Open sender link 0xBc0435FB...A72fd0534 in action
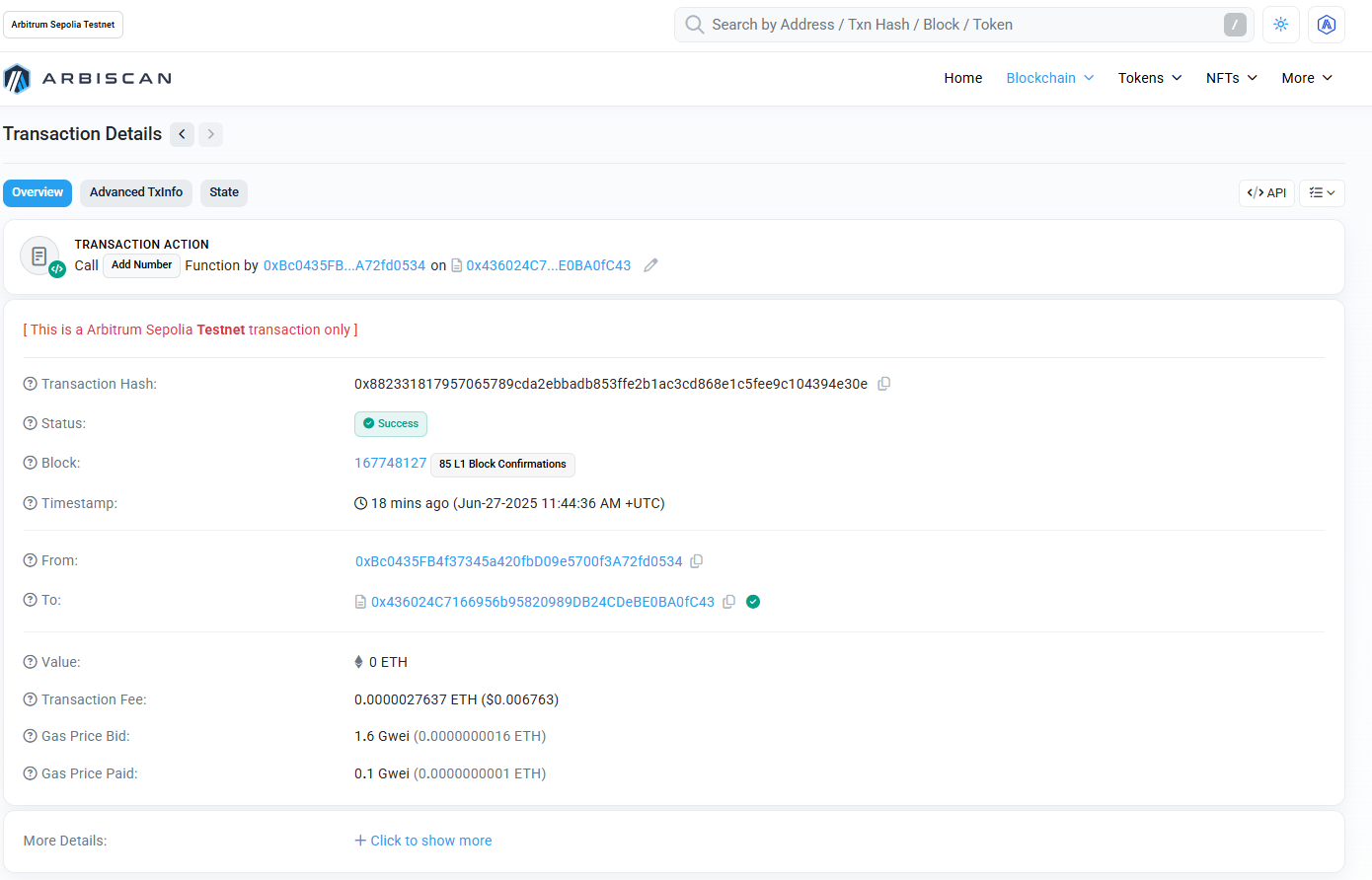 tap(344, 265)
